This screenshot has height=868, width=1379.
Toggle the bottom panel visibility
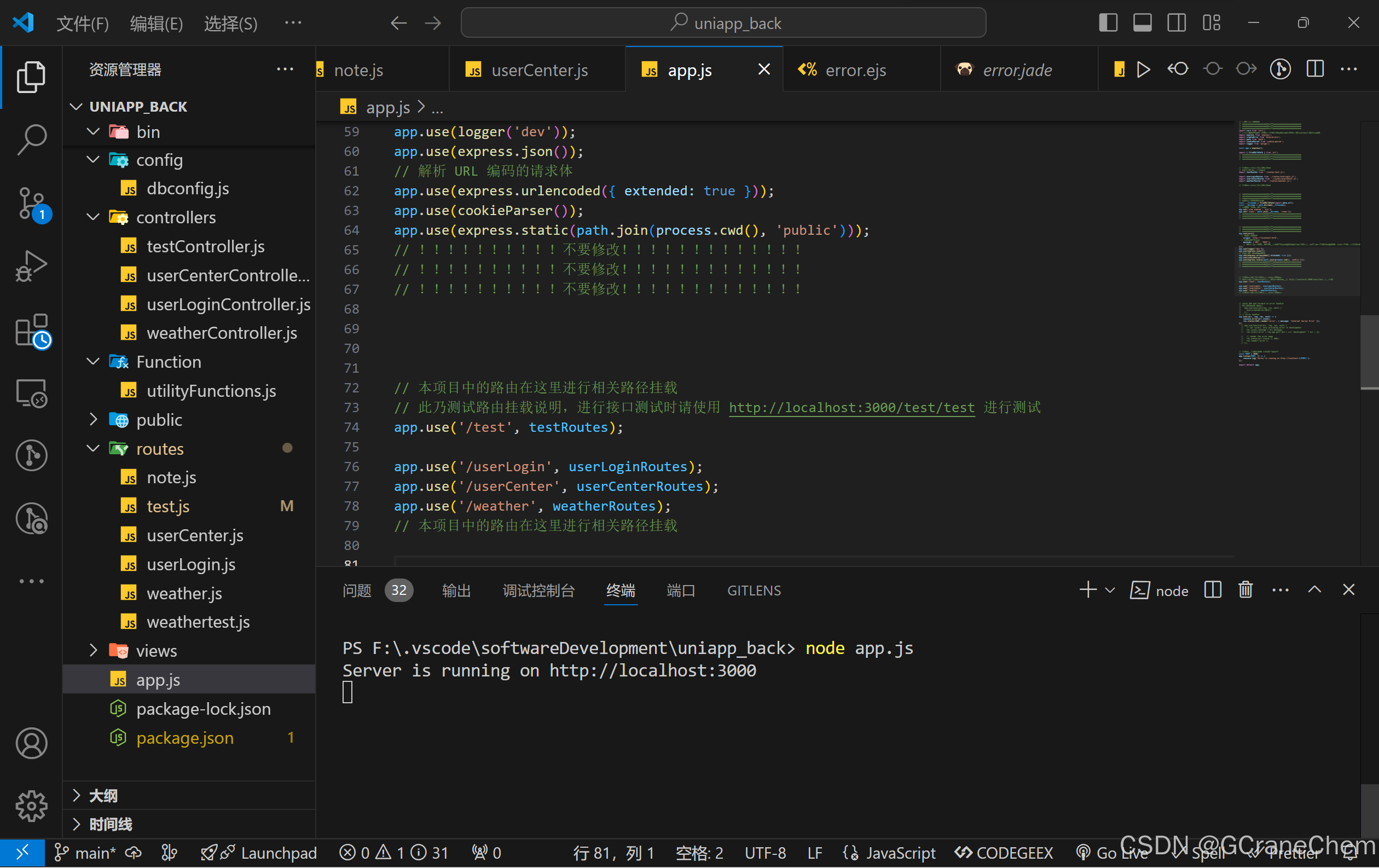1143,23
